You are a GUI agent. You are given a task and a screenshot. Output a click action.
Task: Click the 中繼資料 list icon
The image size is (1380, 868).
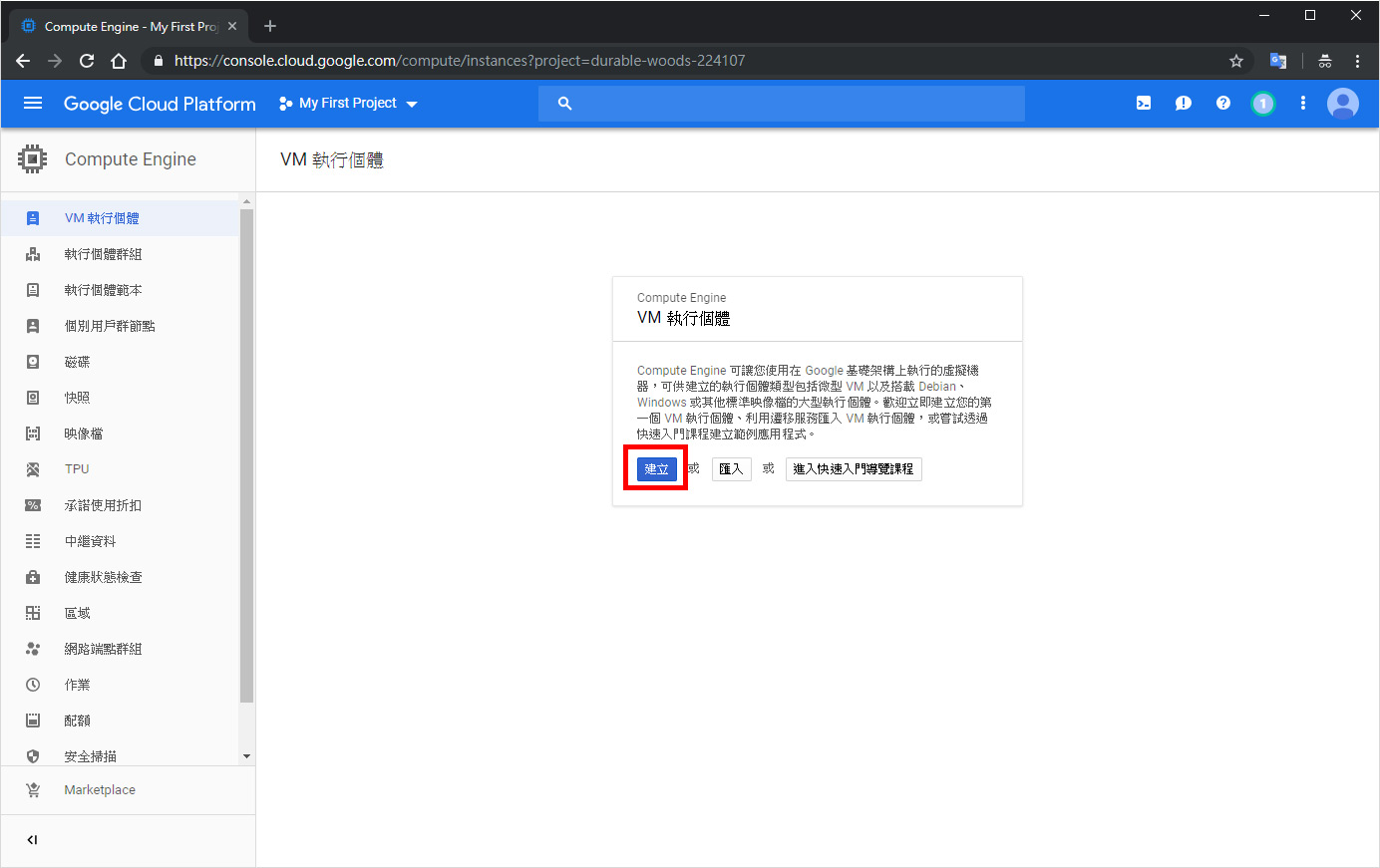coord(33,541)
